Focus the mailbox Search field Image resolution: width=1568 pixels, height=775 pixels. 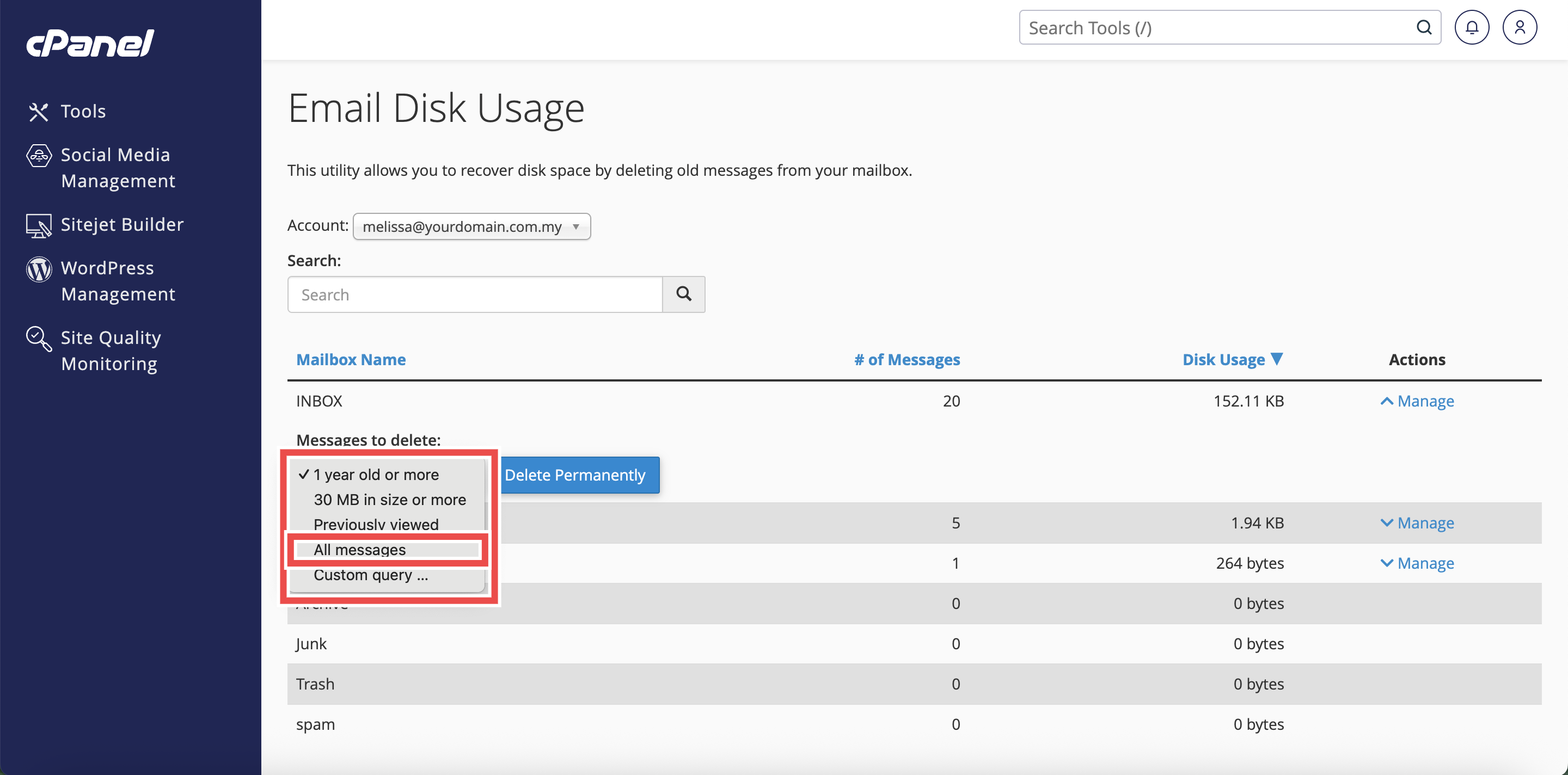pos(475,294)
